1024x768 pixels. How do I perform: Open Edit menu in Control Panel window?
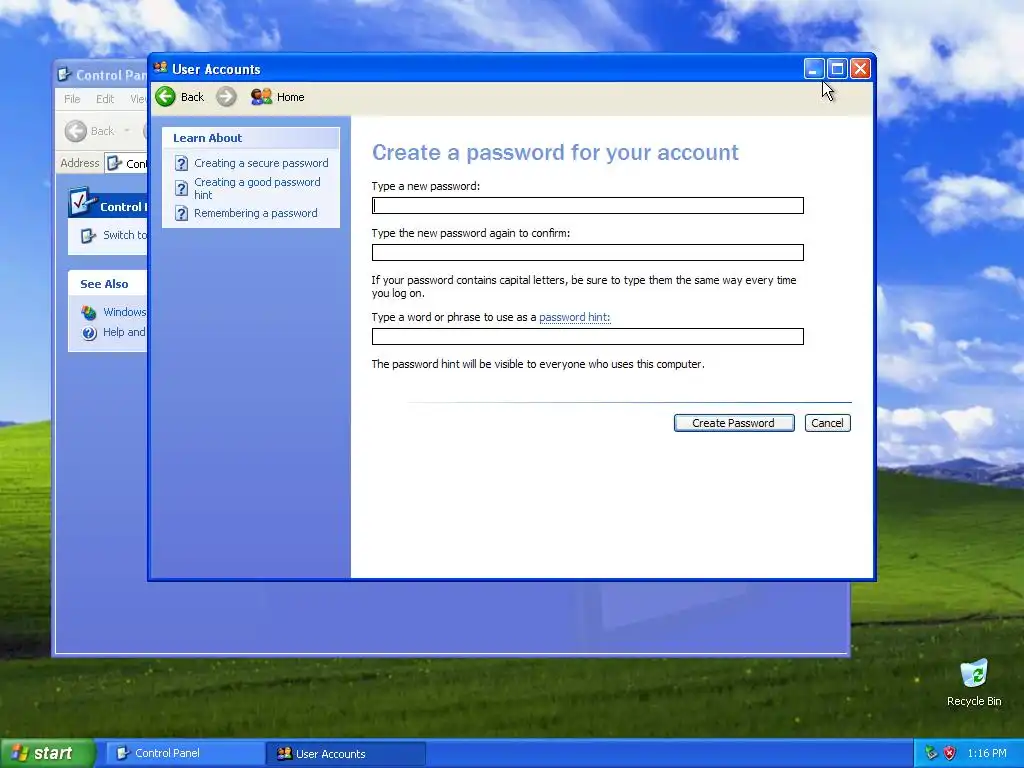tap(104, 99)
